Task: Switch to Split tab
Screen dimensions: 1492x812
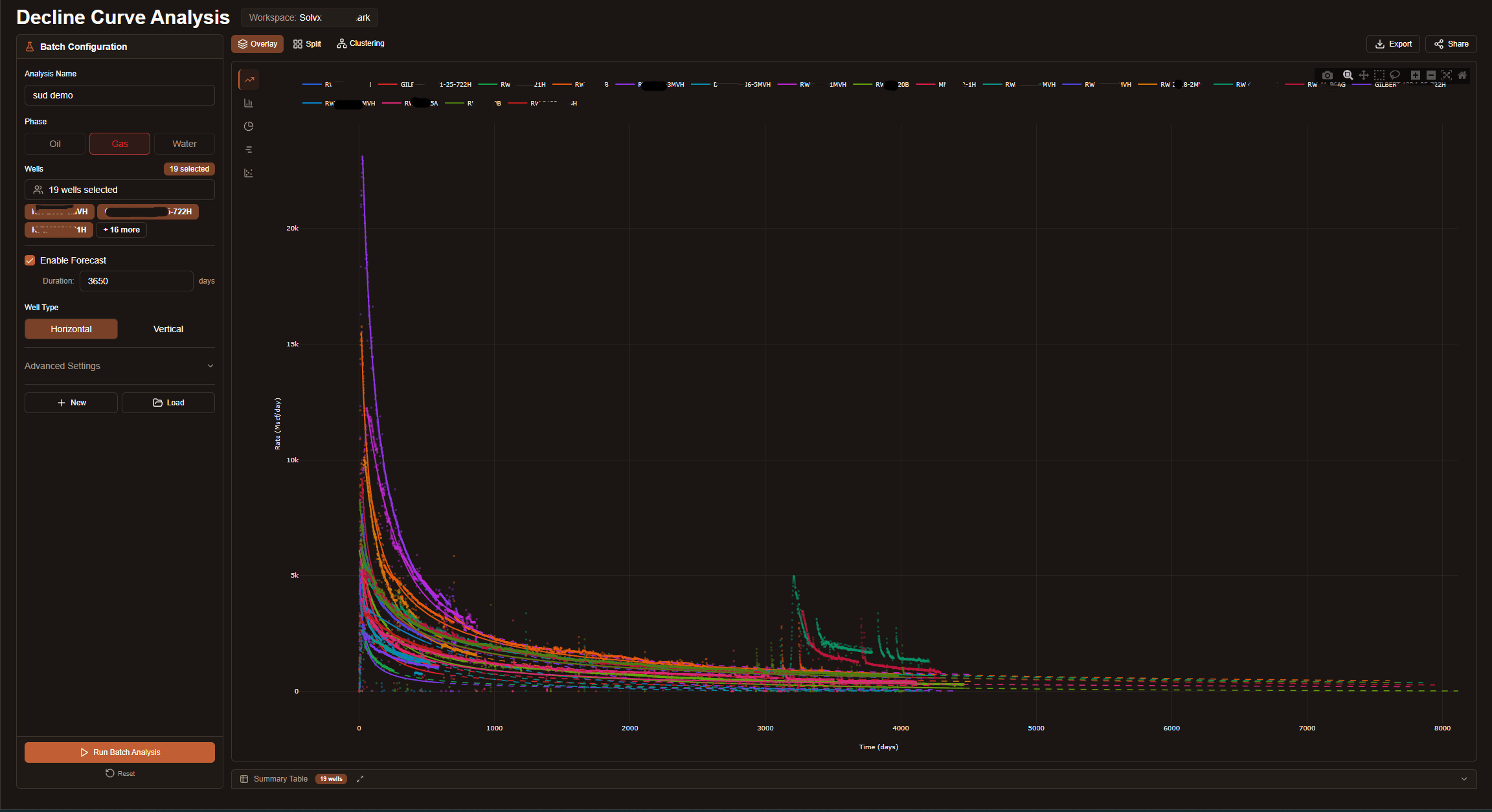Action: click(x=307, y=44)
